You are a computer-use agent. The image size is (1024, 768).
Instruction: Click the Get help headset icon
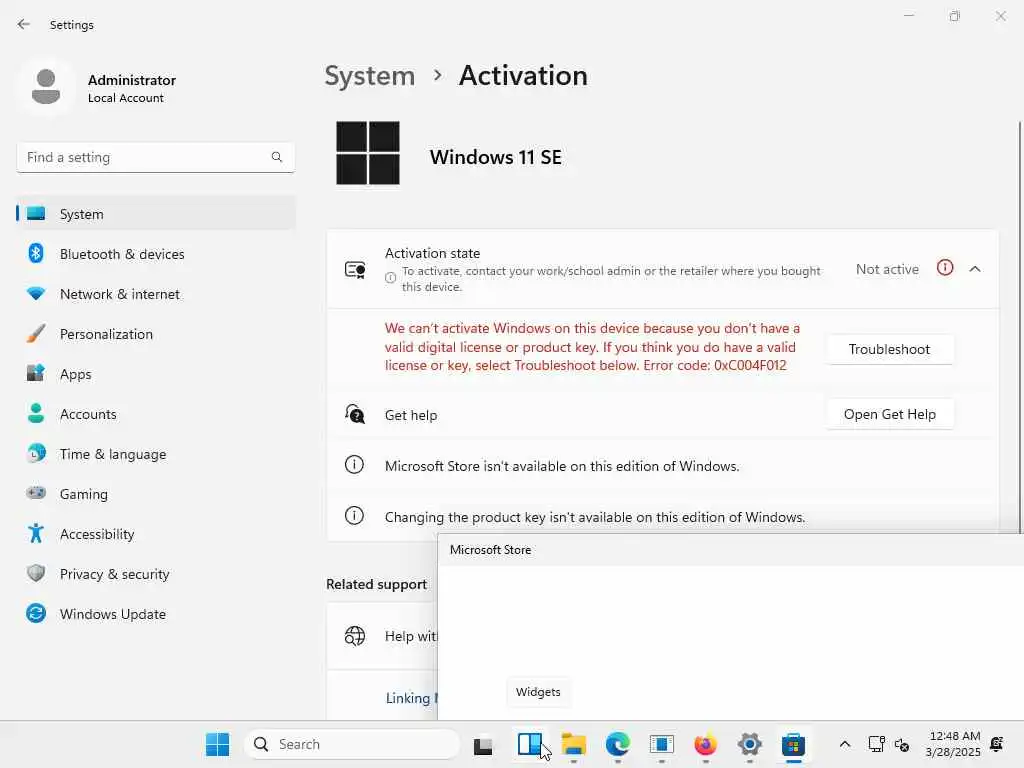pyautogui.click(x=355, y=414)
